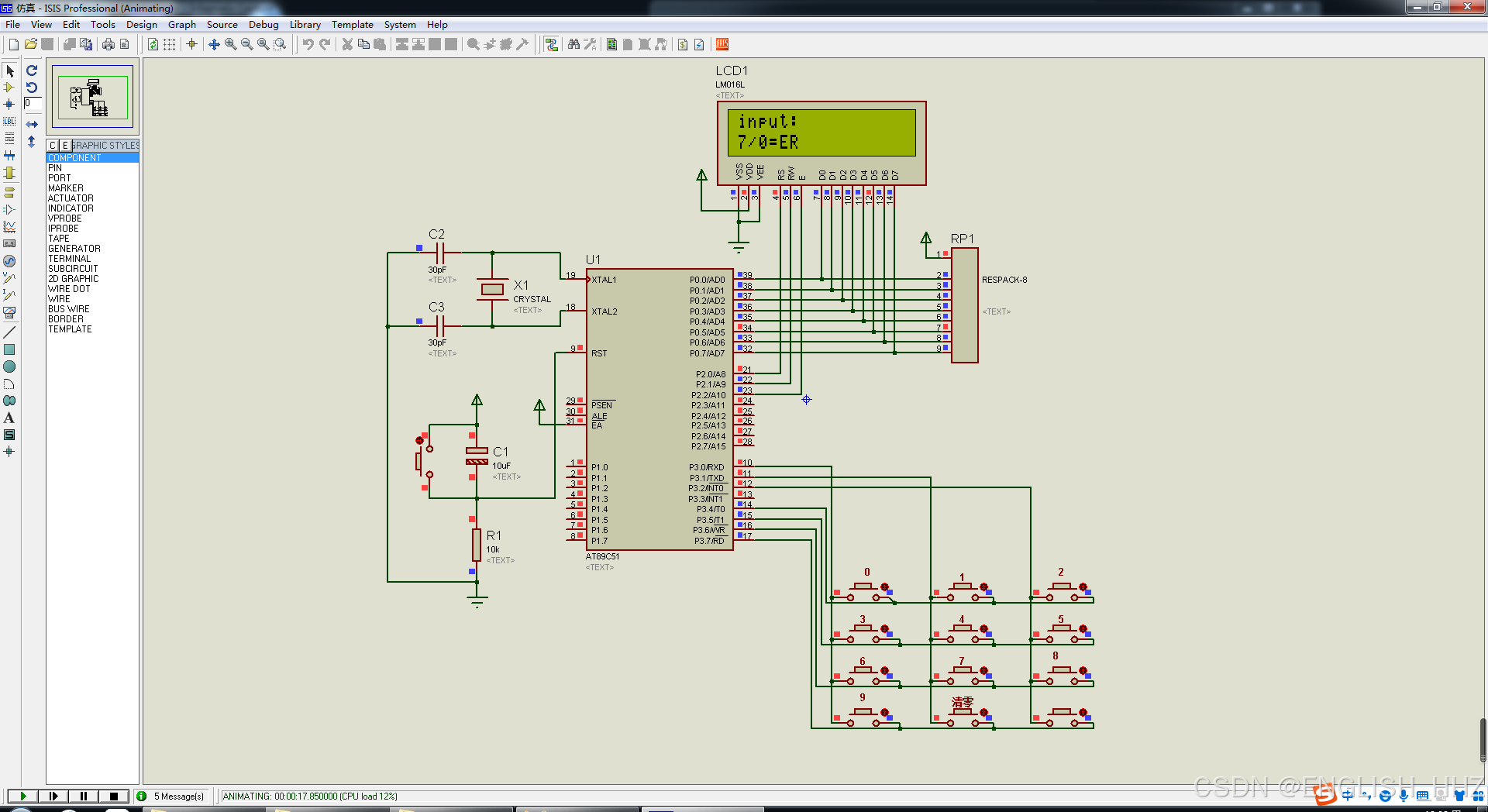Select the Wire Label LBL tool
1488x812 pixels.
click(x=9, y=121)
